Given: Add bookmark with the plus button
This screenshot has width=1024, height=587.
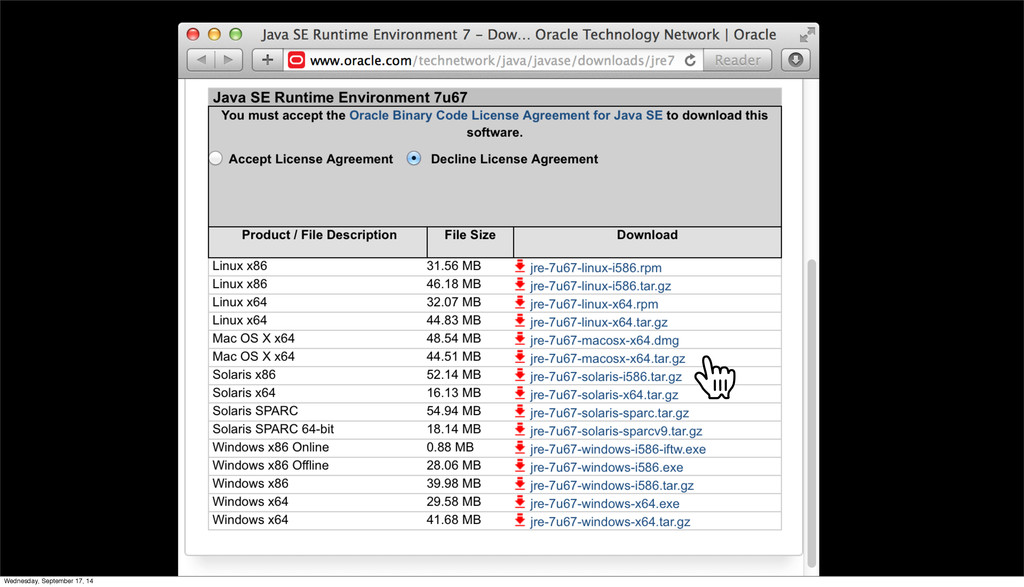Looking at the screenshot, I should (x=267, y=60).
